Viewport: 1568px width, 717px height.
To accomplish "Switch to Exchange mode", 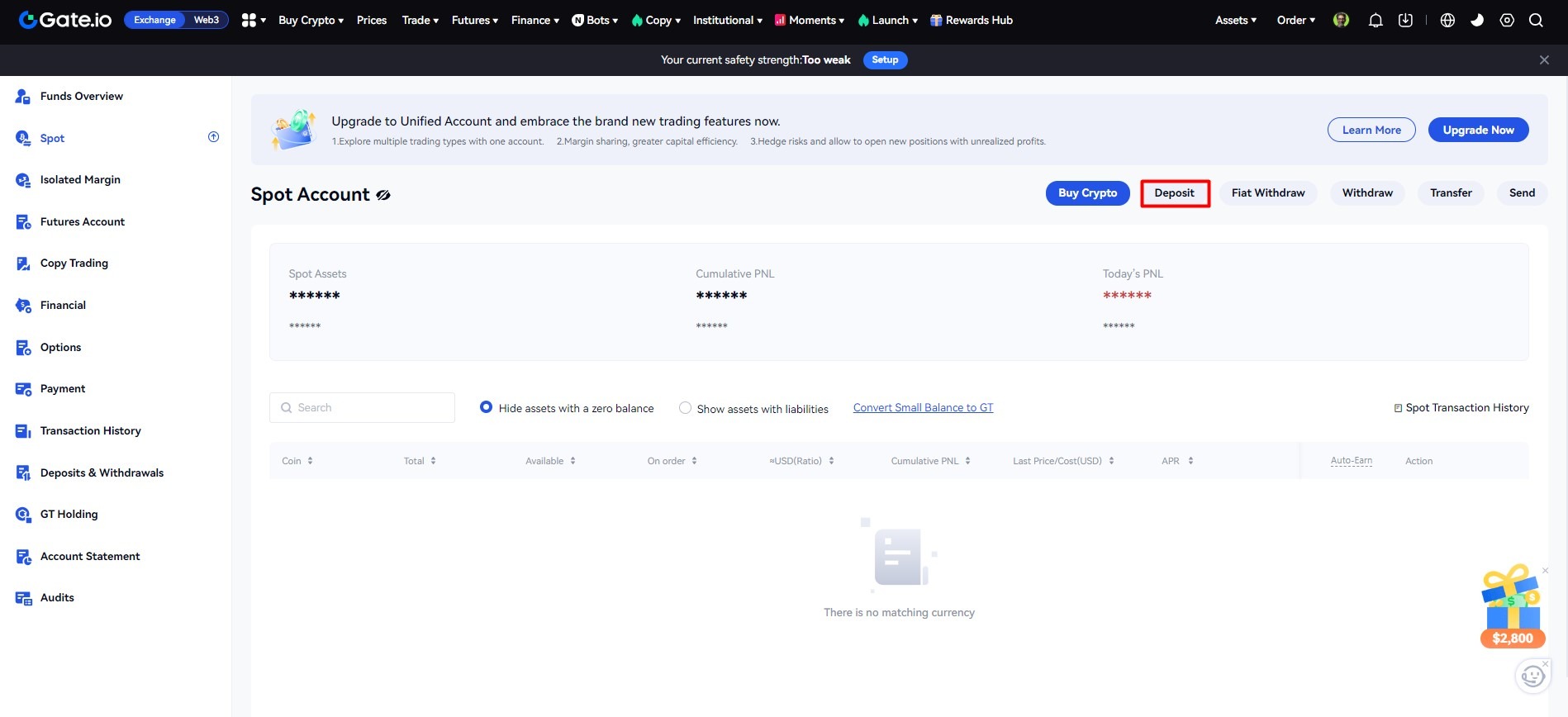I will point(155,20).
